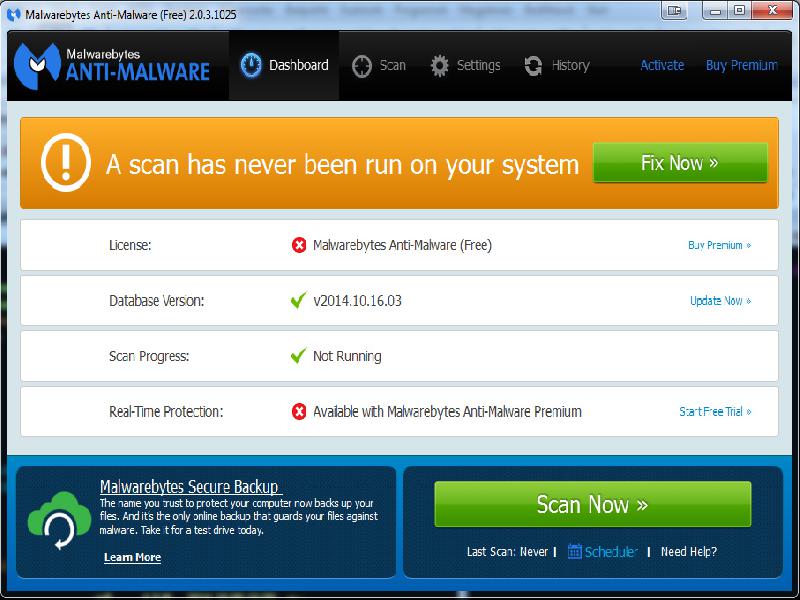This screenshot has height=600, width=800.
Task: Click the Settings gear icon
Action: click(x=439, y=66)
